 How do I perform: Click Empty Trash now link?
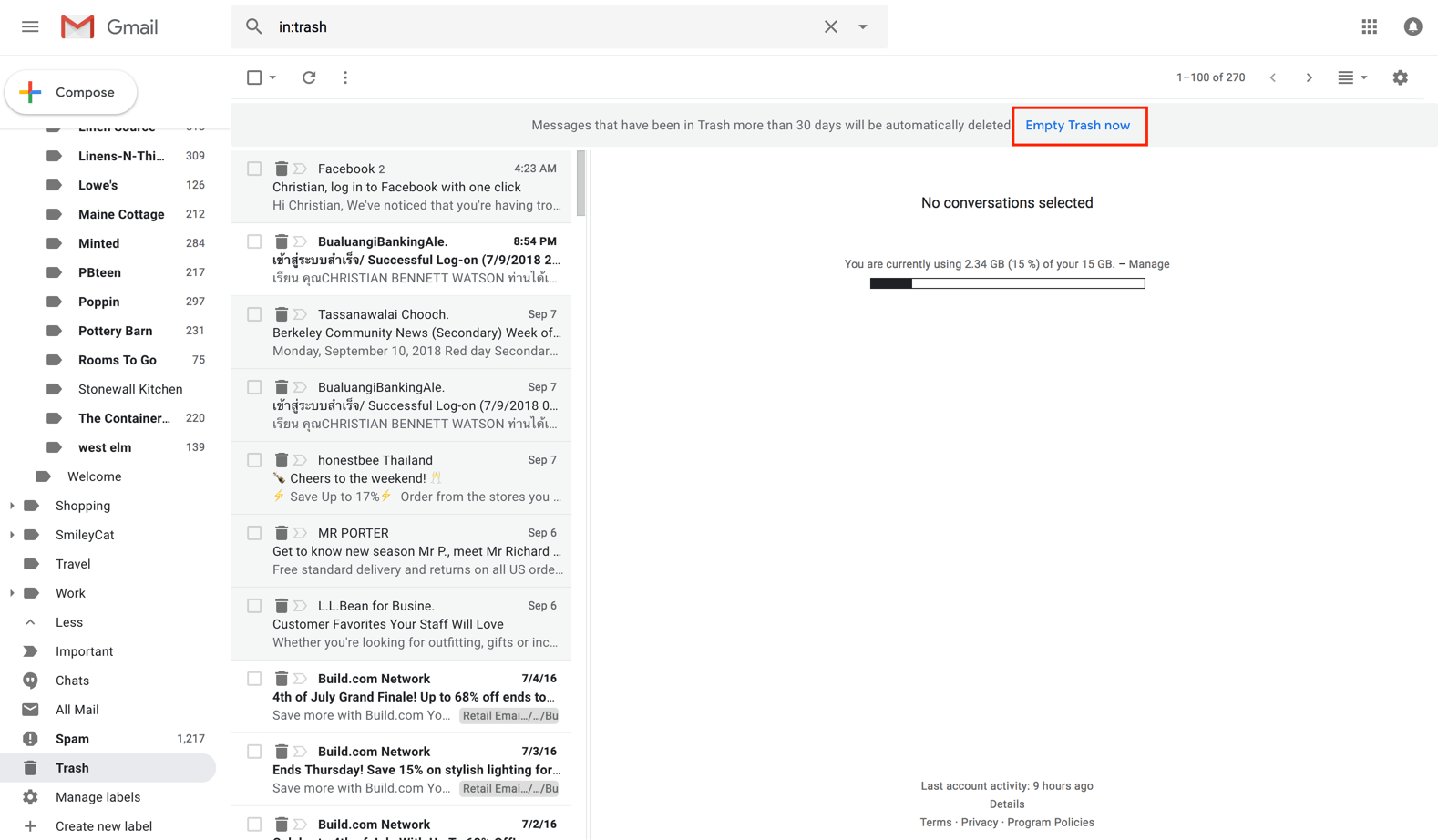pos(1077,125)
